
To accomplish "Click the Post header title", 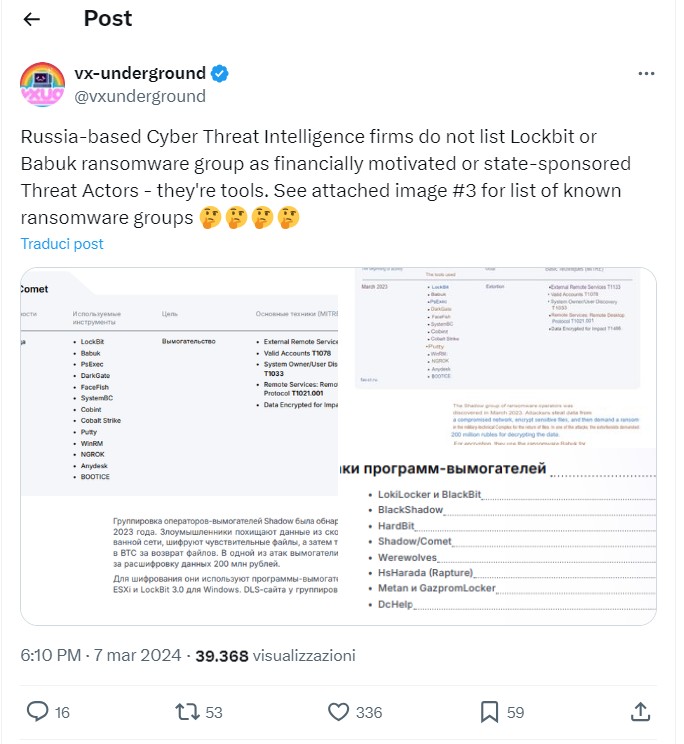I will click(x=108, y=18).
